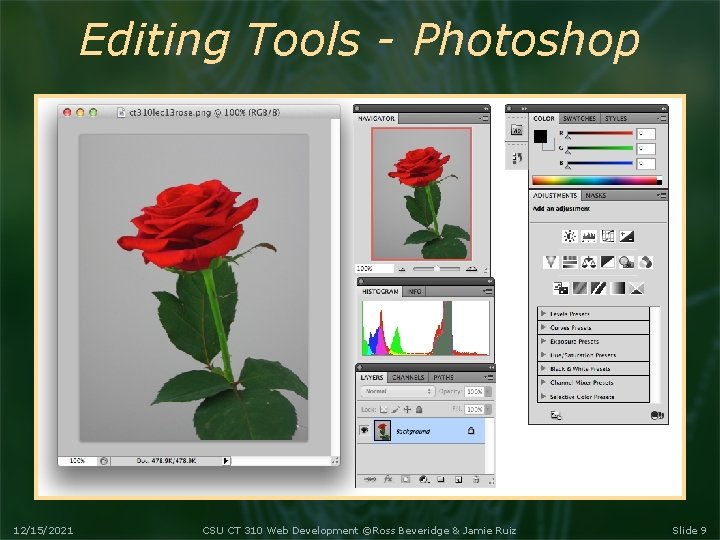Viewport: 720px width, 540px height.
Task: Click on the blue B slider track
Action: (x=600, y=163)
